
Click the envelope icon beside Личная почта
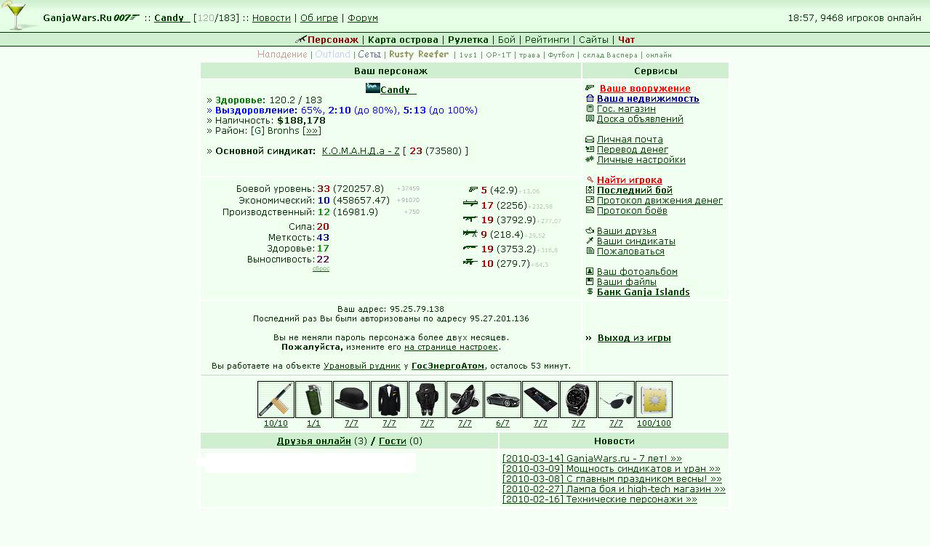590,139
